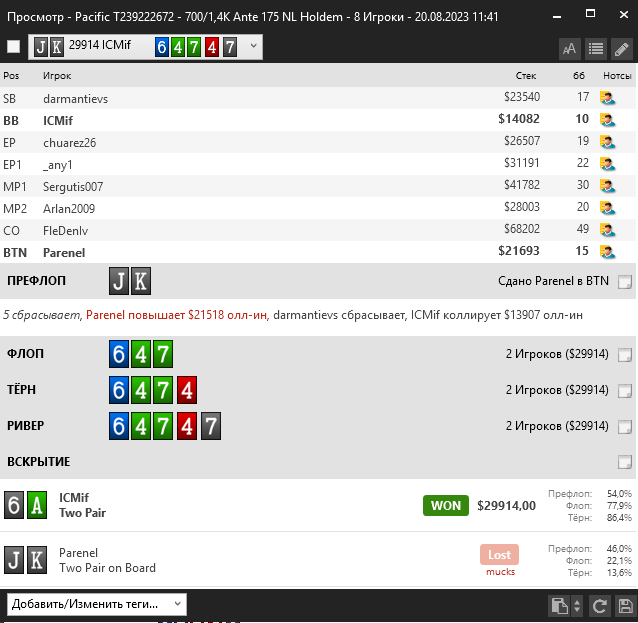Image resolution: width=638 pixels, height=623 pixels.
Task: Click Parenel's K hole card at showdown
Action: (x=37, y=560)
